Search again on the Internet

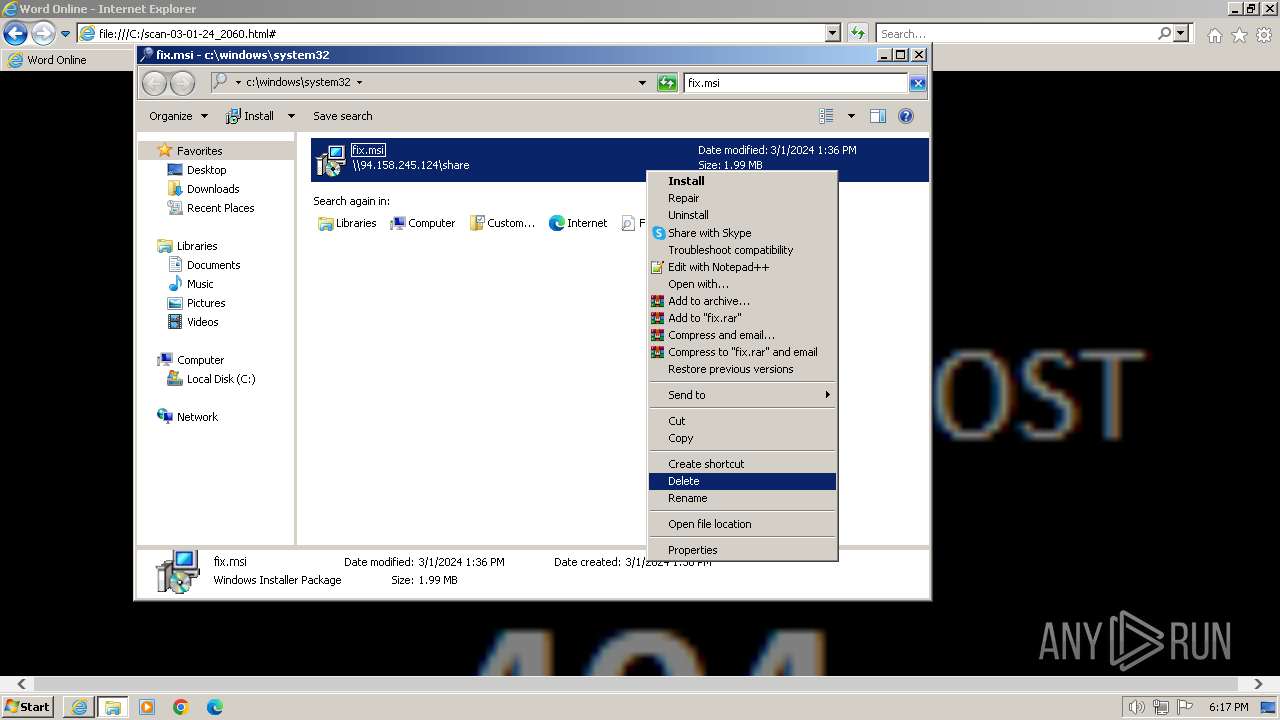[578, 223]
